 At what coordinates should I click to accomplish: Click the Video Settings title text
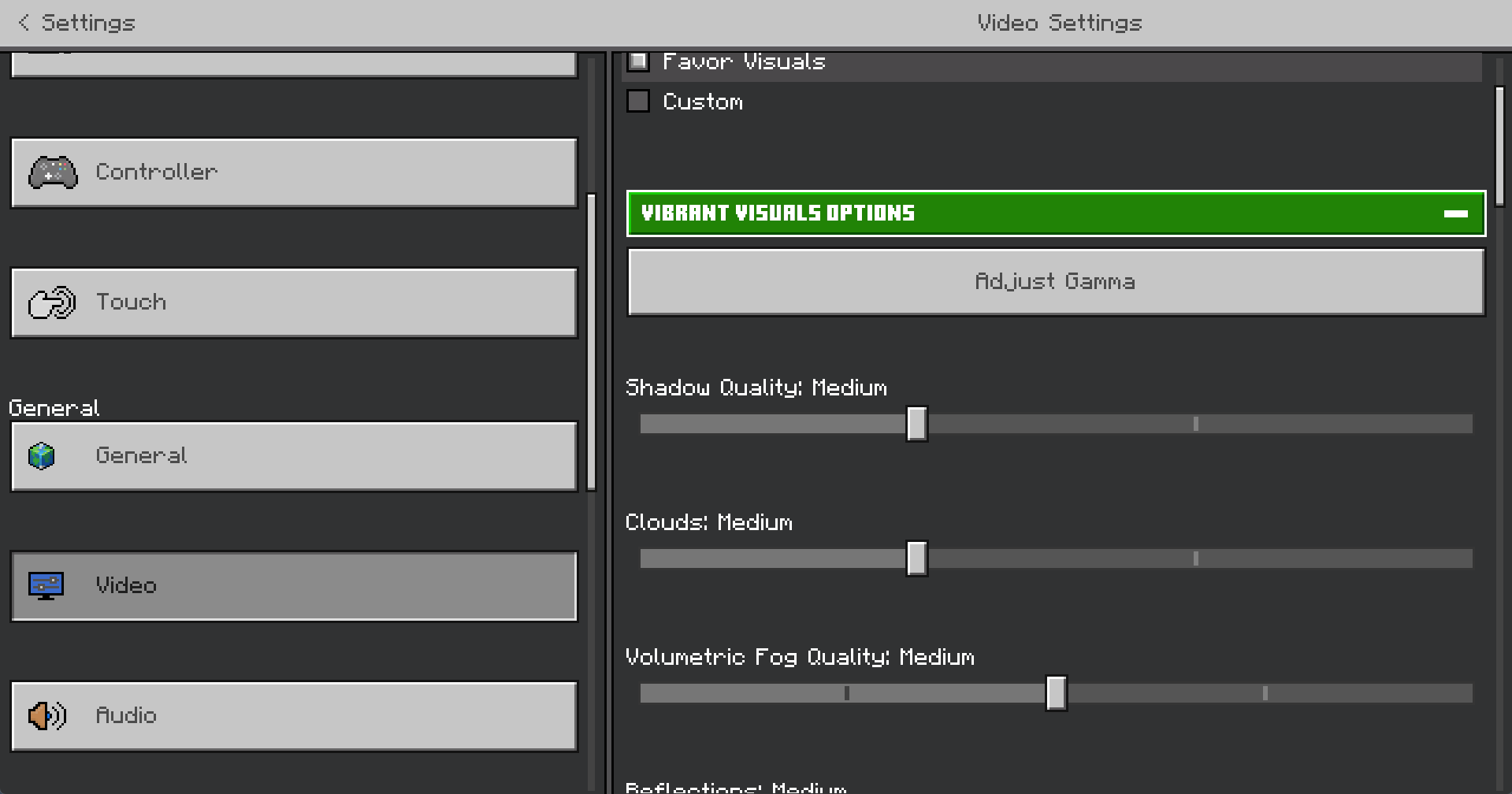tap(1060, 23)
